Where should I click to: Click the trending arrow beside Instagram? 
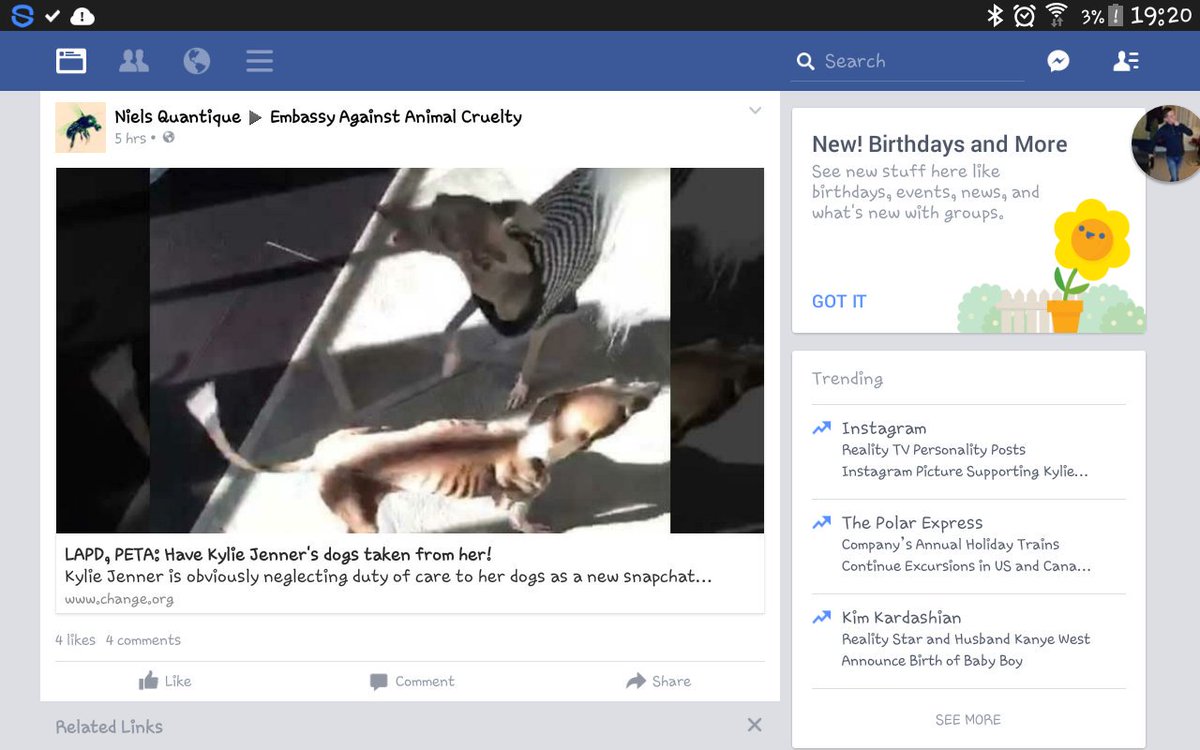click(821, 428)
